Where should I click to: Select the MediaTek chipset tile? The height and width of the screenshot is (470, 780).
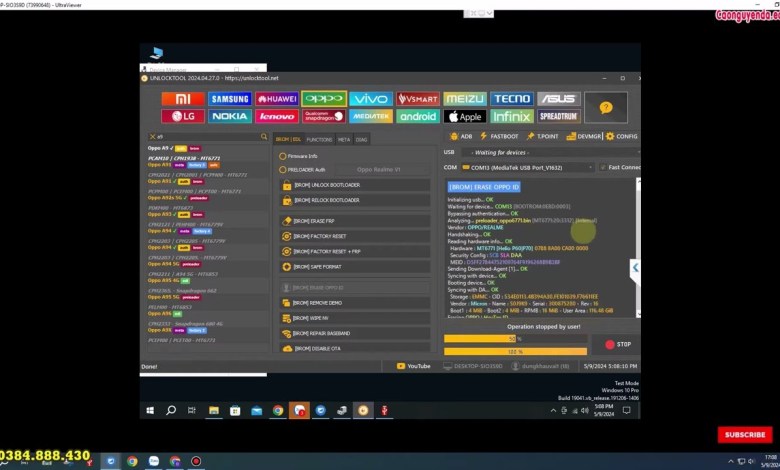pyautogui.click(x=371, y=116)
